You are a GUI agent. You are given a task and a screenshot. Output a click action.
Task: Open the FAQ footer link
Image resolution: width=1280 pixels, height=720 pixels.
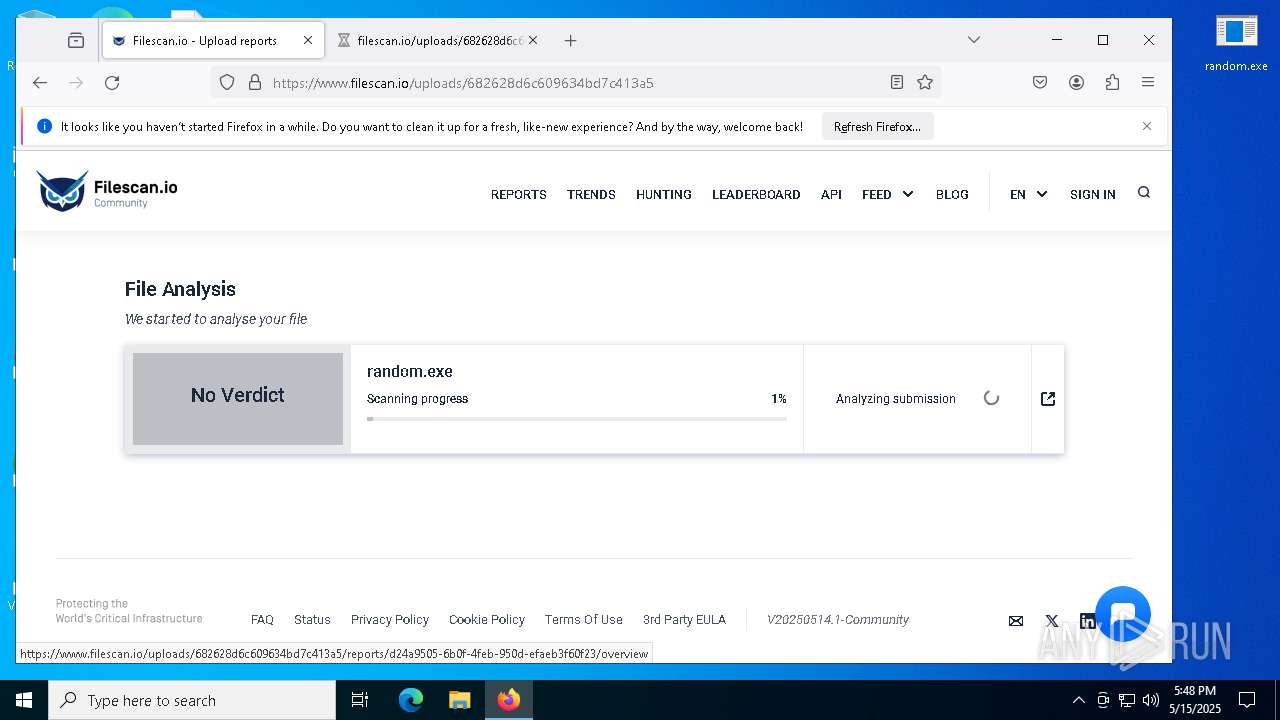pos(262,620)
